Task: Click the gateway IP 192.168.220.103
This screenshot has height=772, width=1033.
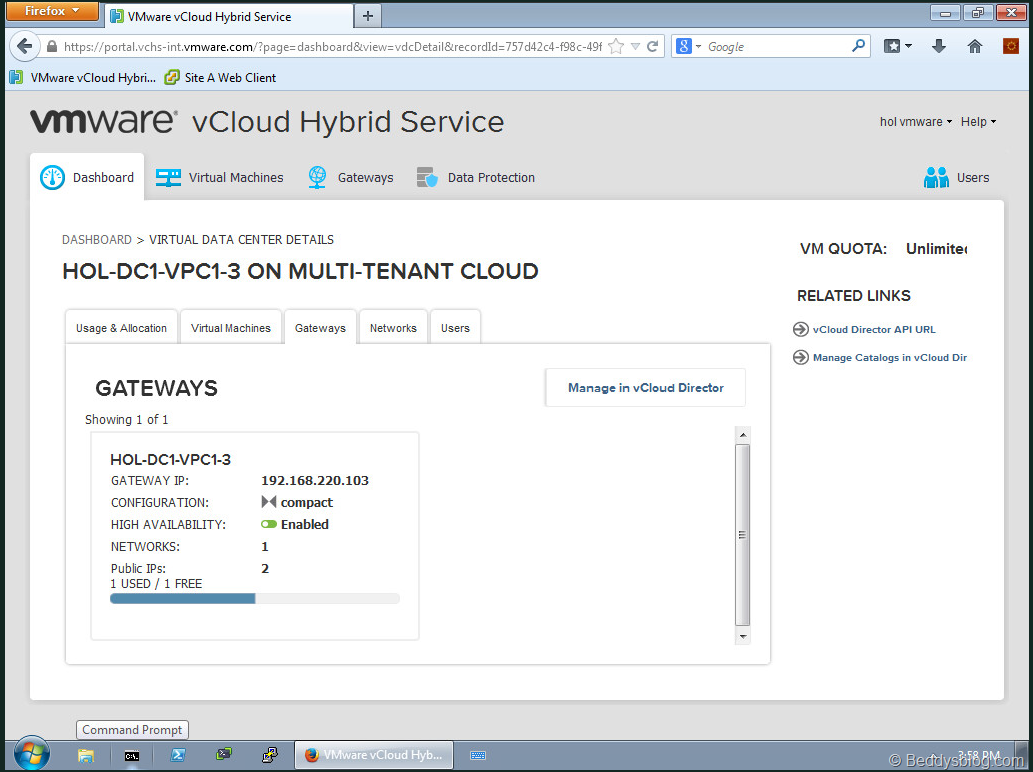Action: (315, 481)
